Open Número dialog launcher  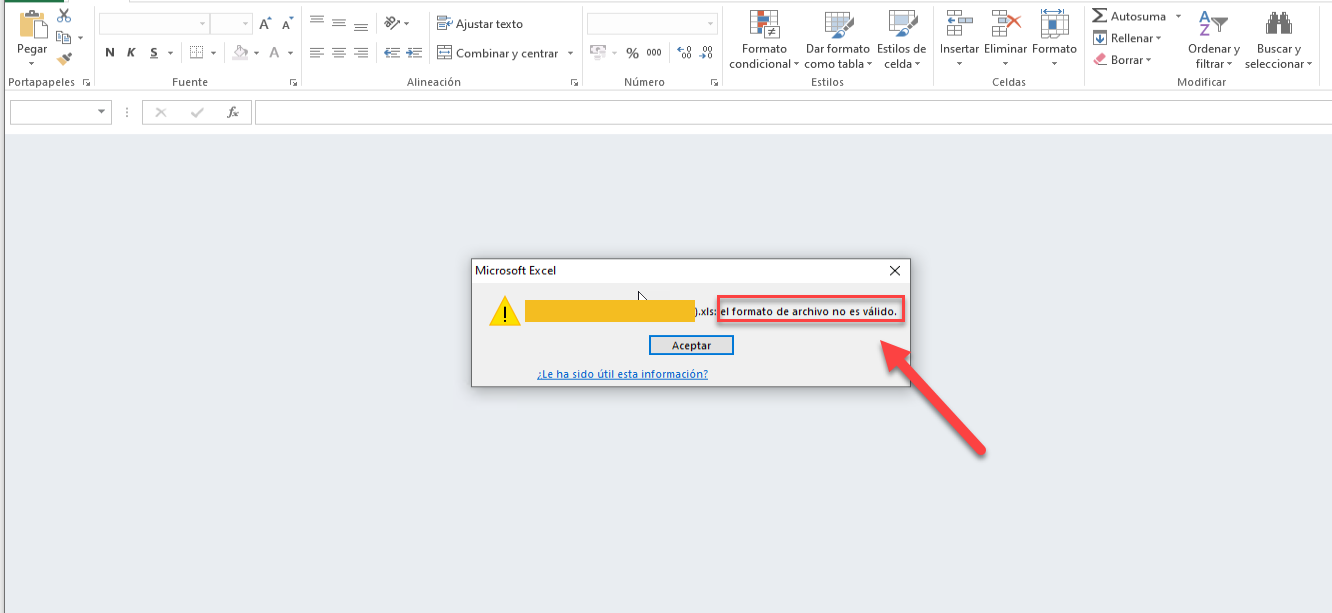(x=714, y=83)
